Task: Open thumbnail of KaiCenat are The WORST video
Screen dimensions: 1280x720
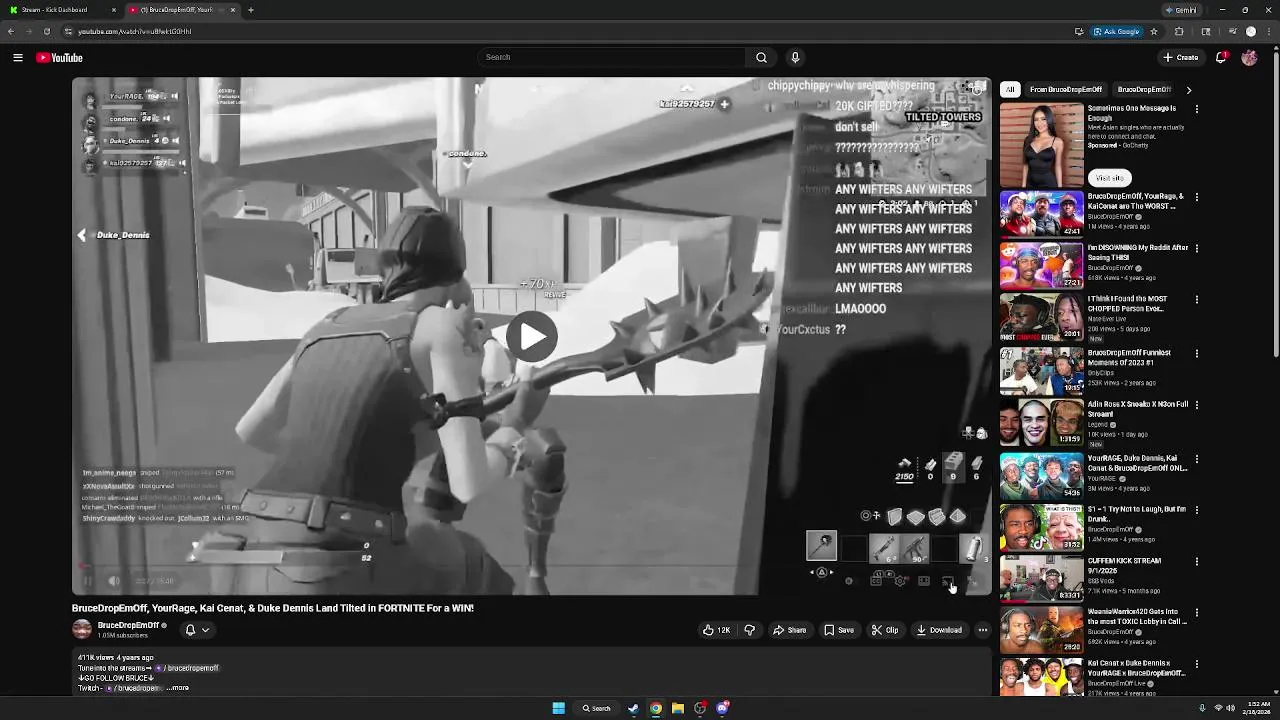Action: 1041,213
